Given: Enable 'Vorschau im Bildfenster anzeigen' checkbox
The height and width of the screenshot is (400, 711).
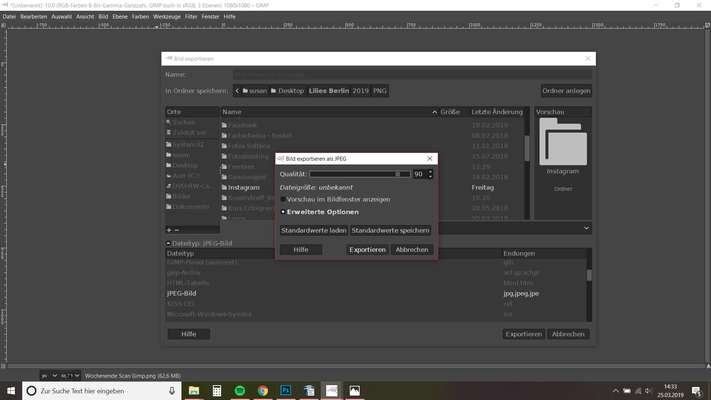Looking at the screenshot, I should click(283, 199).
